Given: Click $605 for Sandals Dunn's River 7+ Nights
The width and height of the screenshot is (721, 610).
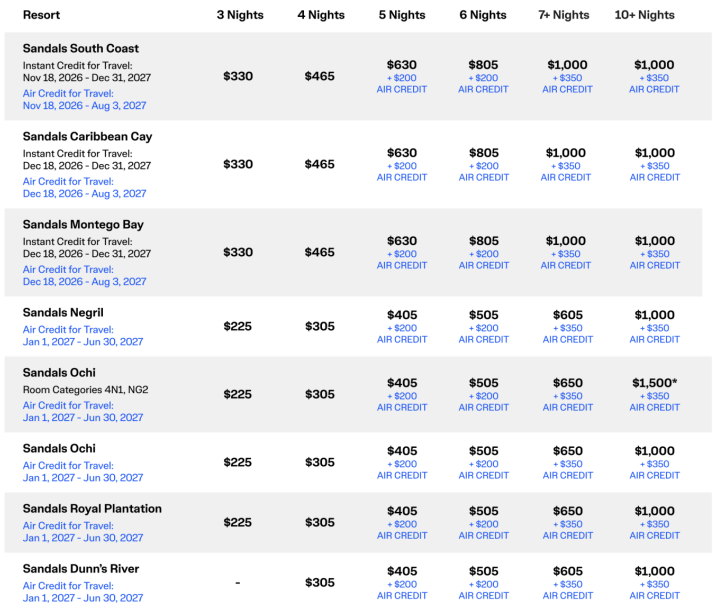Looking at the screenshot, I should point(568,571).
